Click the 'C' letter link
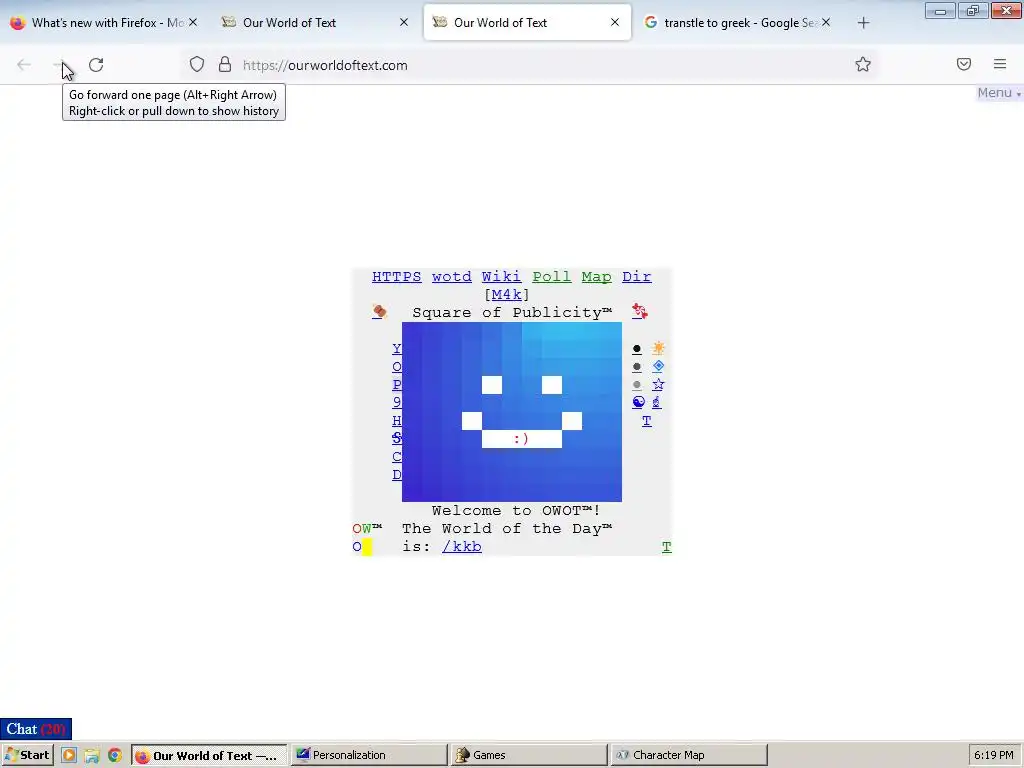Screen dimensions: 1024x768 click(396, 456)
